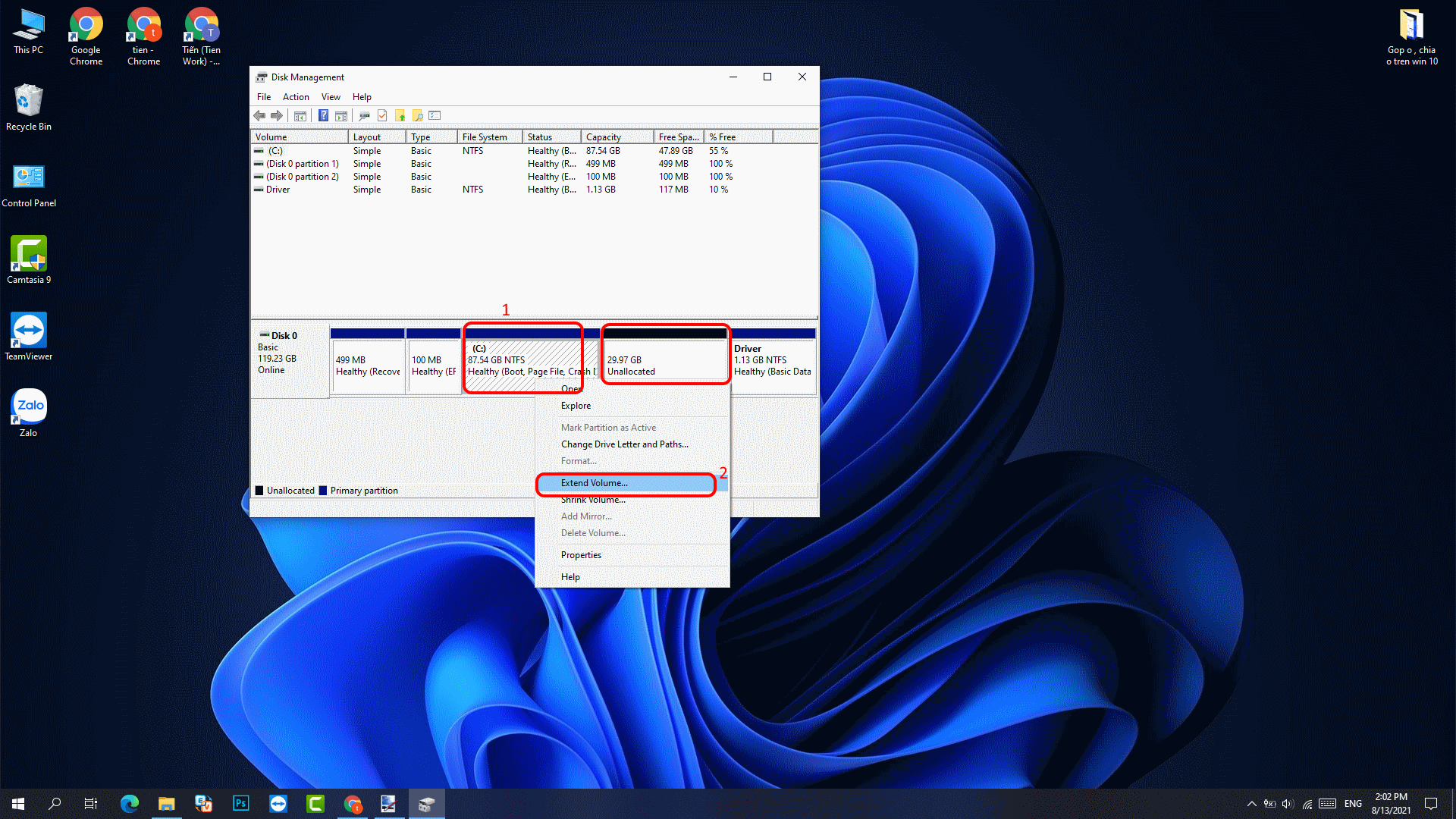
Task: Select the Driver volume row in list
Action: [x=278, y=190]
